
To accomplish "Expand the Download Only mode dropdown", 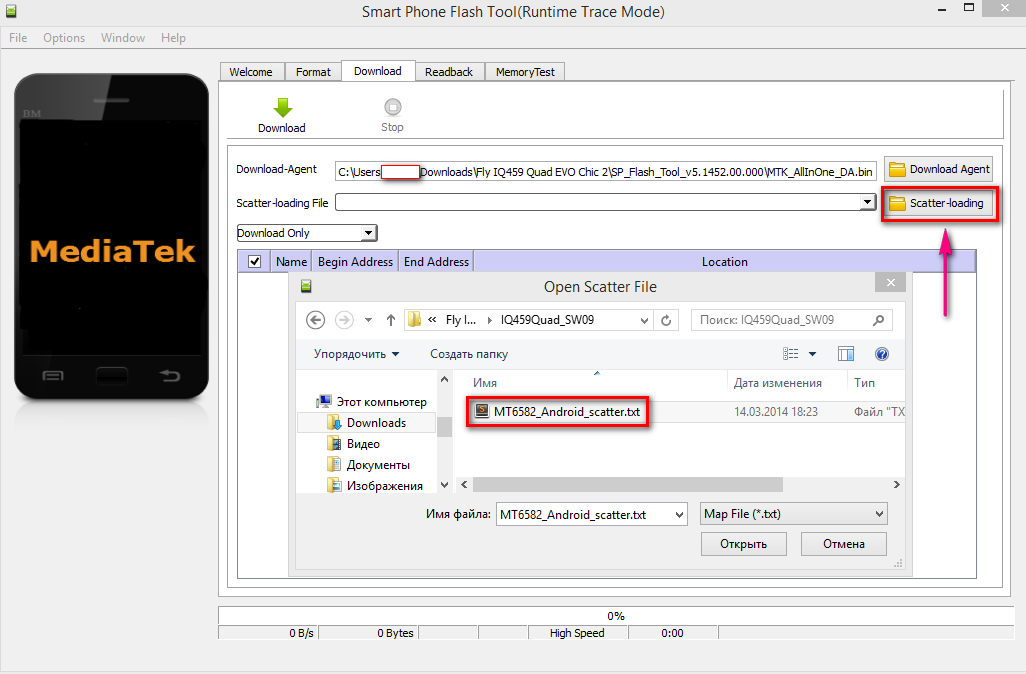I will pyautogui.click(x=369, y=233).
